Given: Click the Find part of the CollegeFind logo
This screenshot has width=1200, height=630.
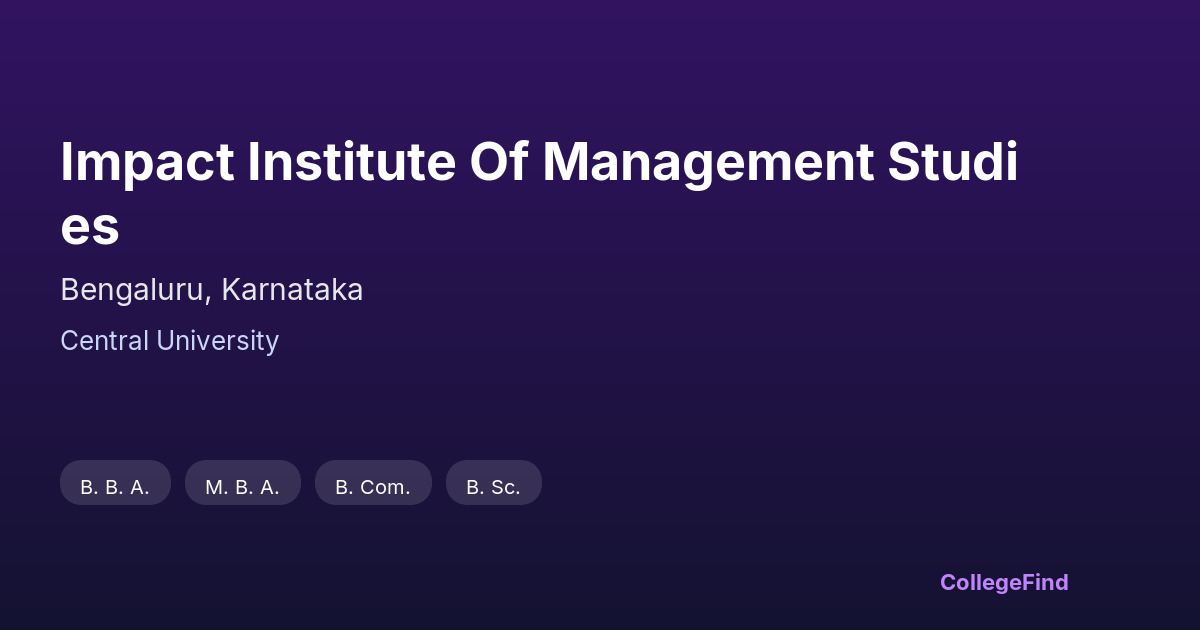Looking at the screenshot, I should click(1045, 582).
